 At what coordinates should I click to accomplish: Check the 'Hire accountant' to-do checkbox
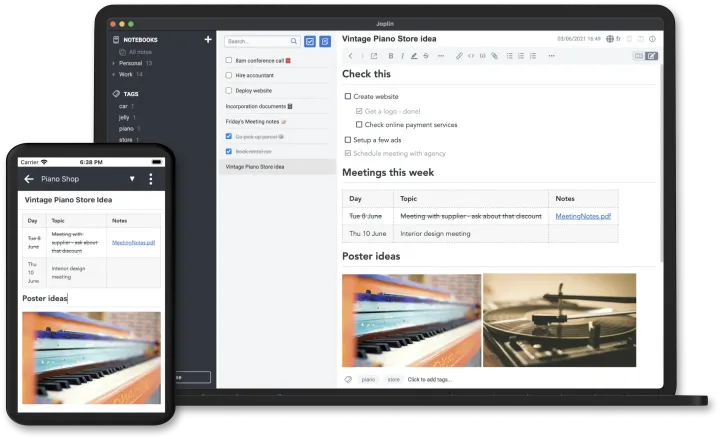[229, 74]
